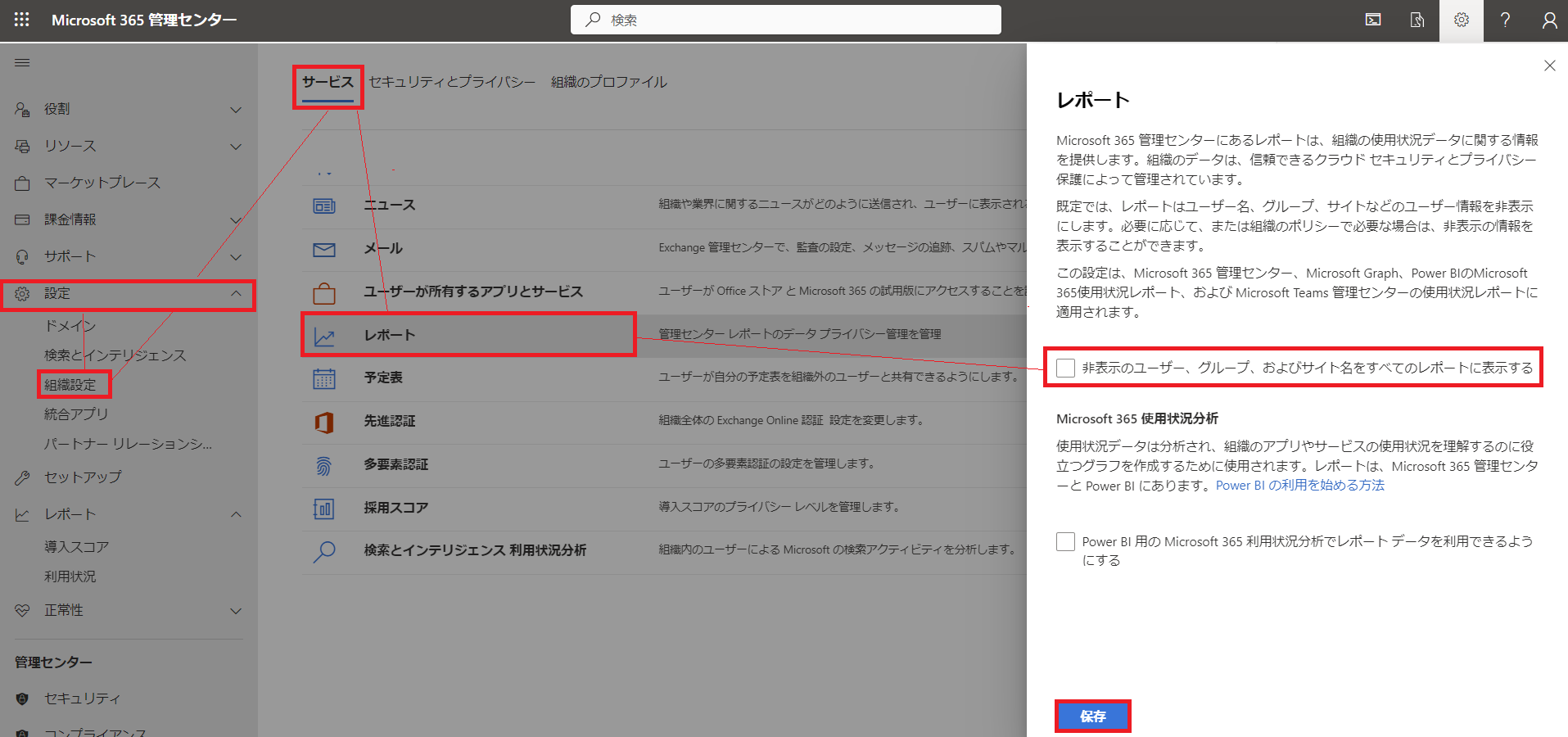Expand the 正常性 chevron
The width and height of the screenshot is (1568, 737).
point(236,611)
